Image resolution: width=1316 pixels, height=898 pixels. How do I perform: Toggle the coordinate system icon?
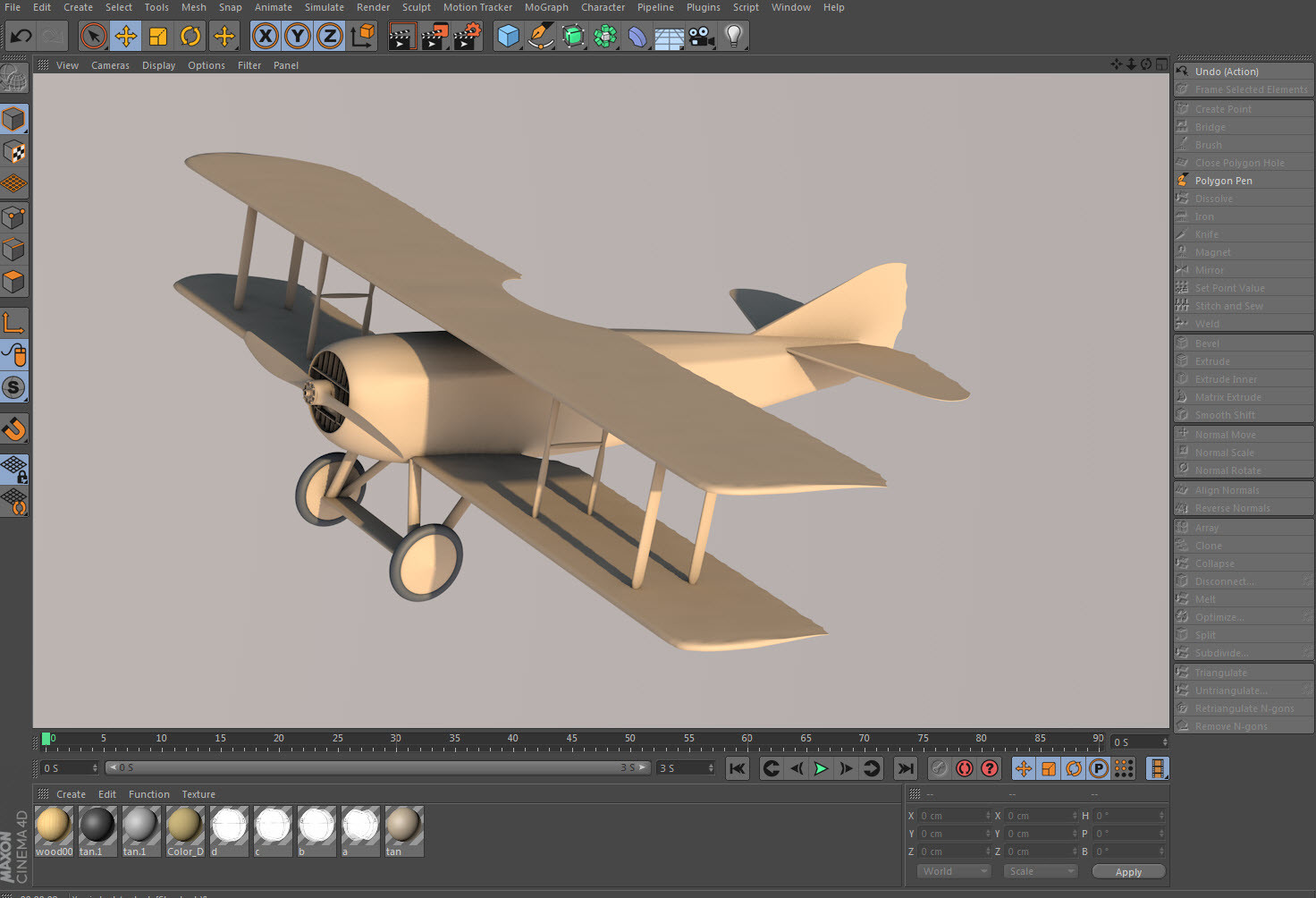coord(363,36)
